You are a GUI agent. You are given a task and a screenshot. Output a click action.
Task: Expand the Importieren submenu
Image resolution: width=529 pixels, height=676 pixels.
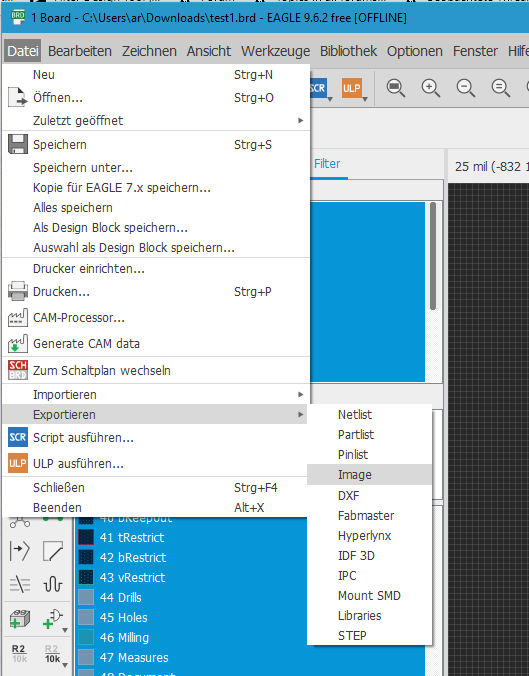pos(156,394)
